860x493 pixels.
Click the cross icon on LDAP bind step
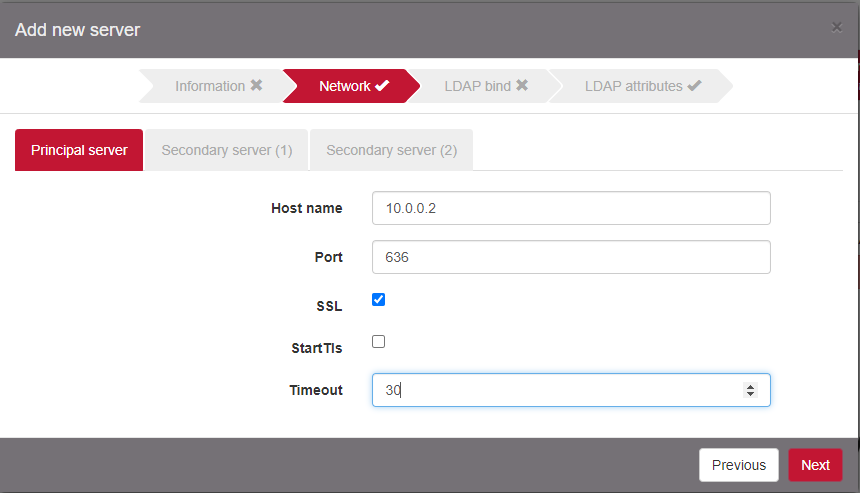(x=522, y=86)
